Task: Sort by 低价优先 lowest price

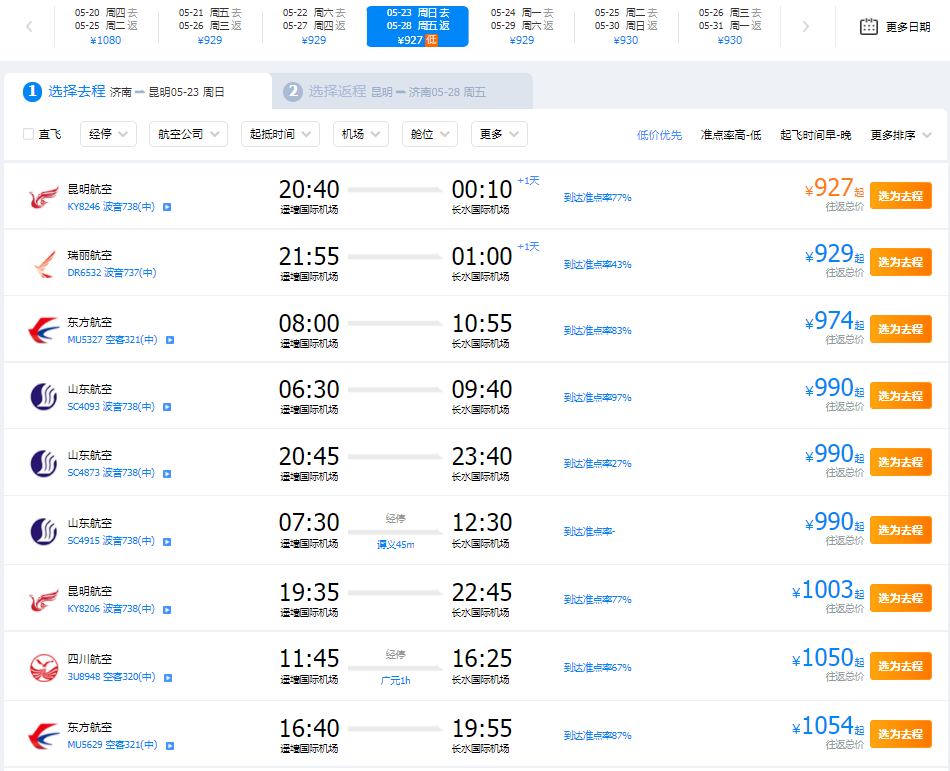Action: [x=659, y=135]
